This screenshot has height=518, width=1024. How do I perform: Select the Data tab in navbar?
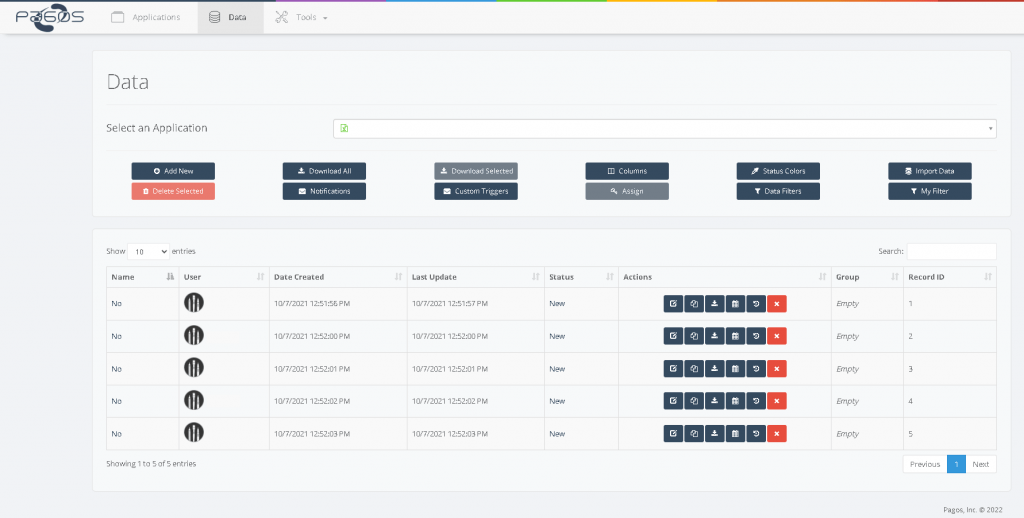231,18
